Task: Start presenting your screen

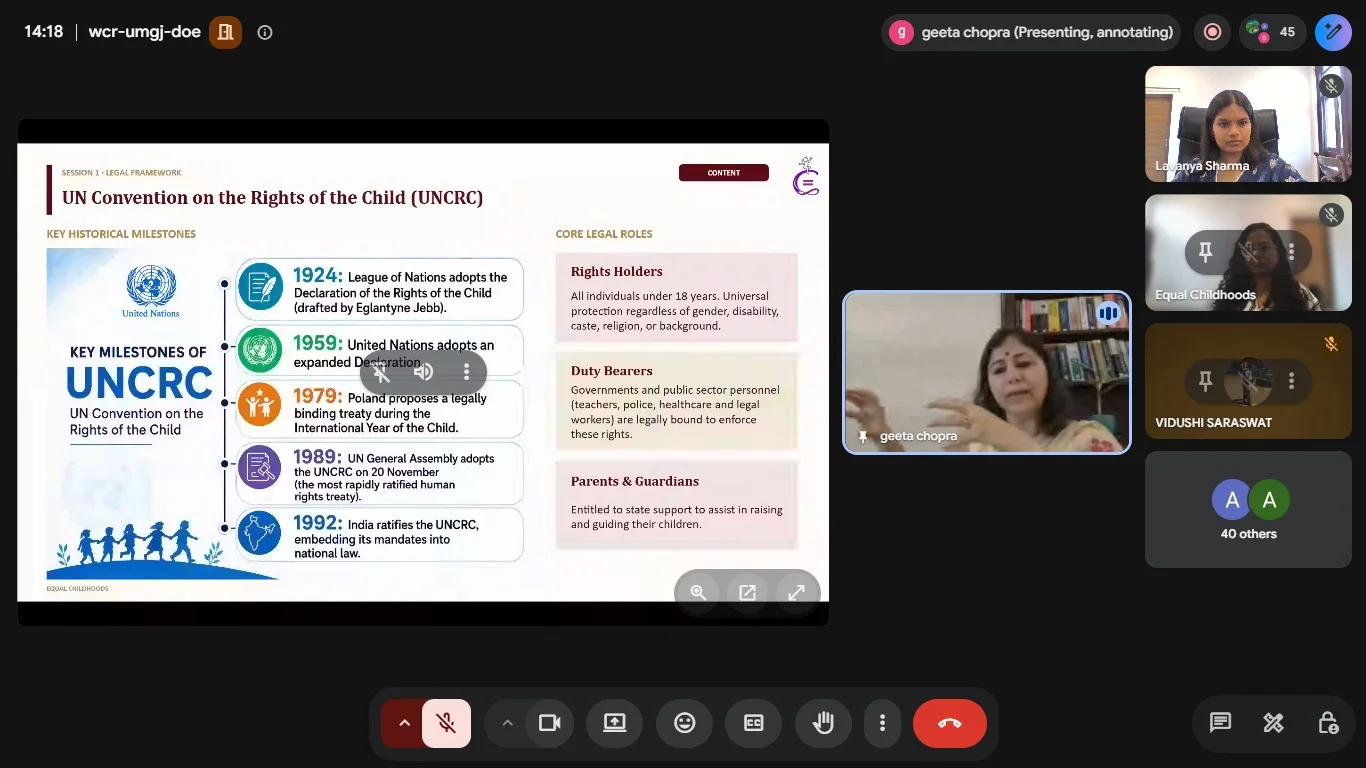Action: (x=614, y=723)
